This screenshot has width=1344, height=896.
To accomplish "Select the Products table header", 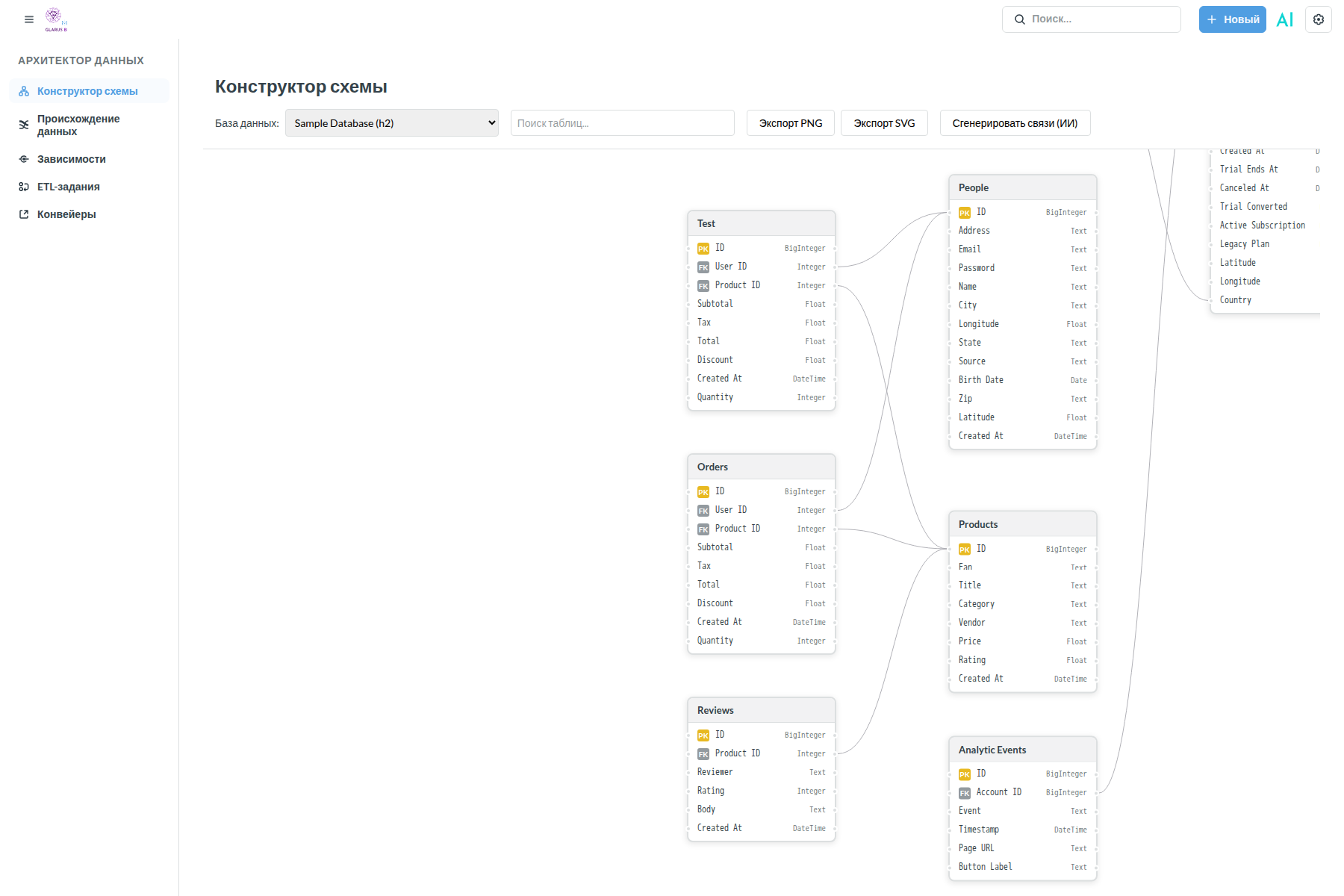I will tap(1023, 524).
